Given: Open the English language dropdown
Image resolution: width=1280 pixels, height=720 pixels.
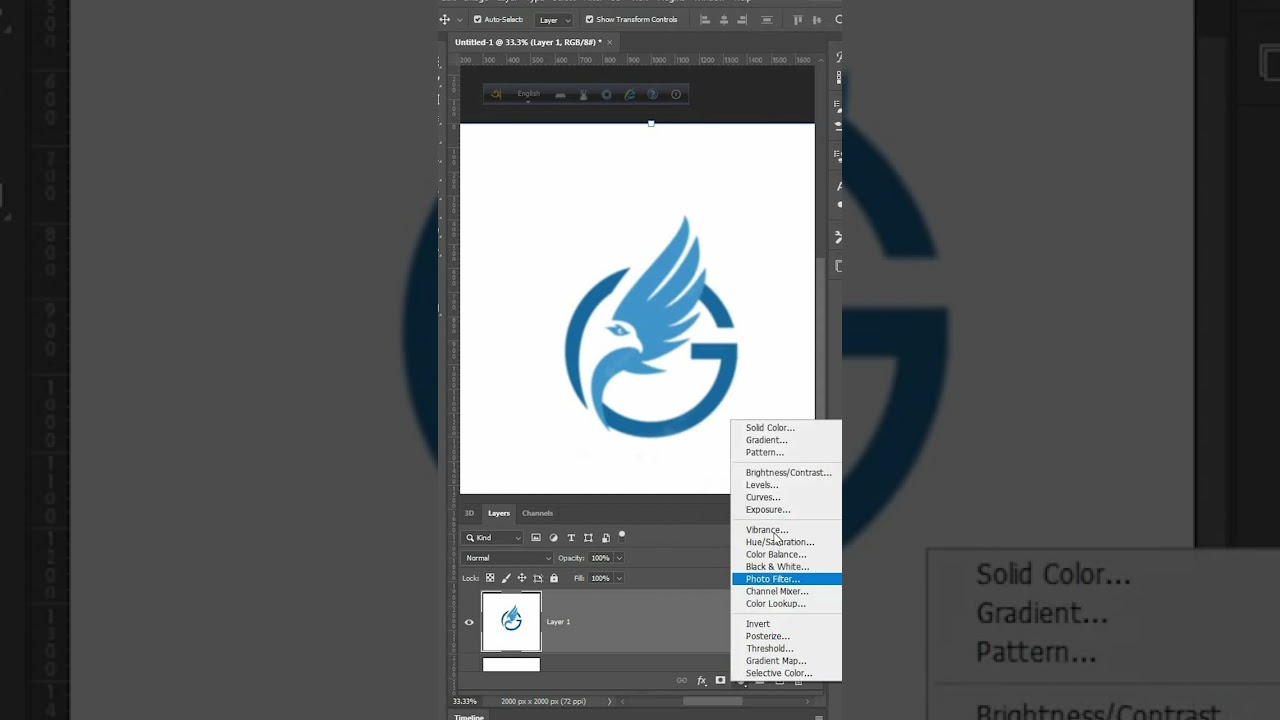Looking at the screenshot, I should point(528,95).
